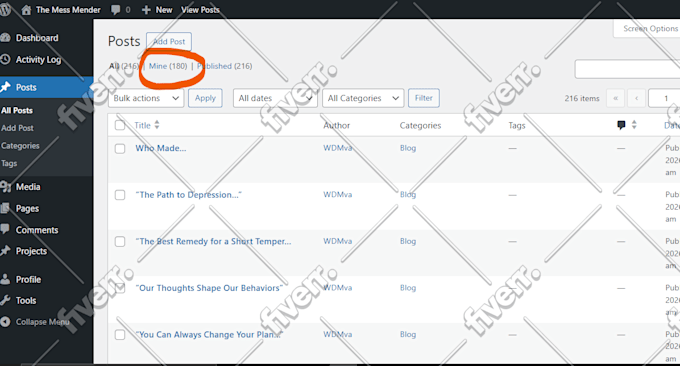This screenshot has height=366, width=680.
Task: Open the Tools wrench icon
Action: tap(5, 300)
